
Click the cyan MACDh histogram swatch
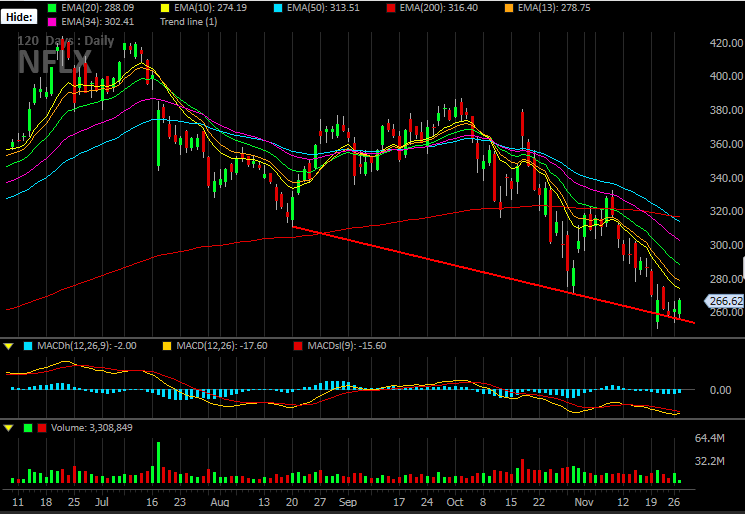(28, 346)
